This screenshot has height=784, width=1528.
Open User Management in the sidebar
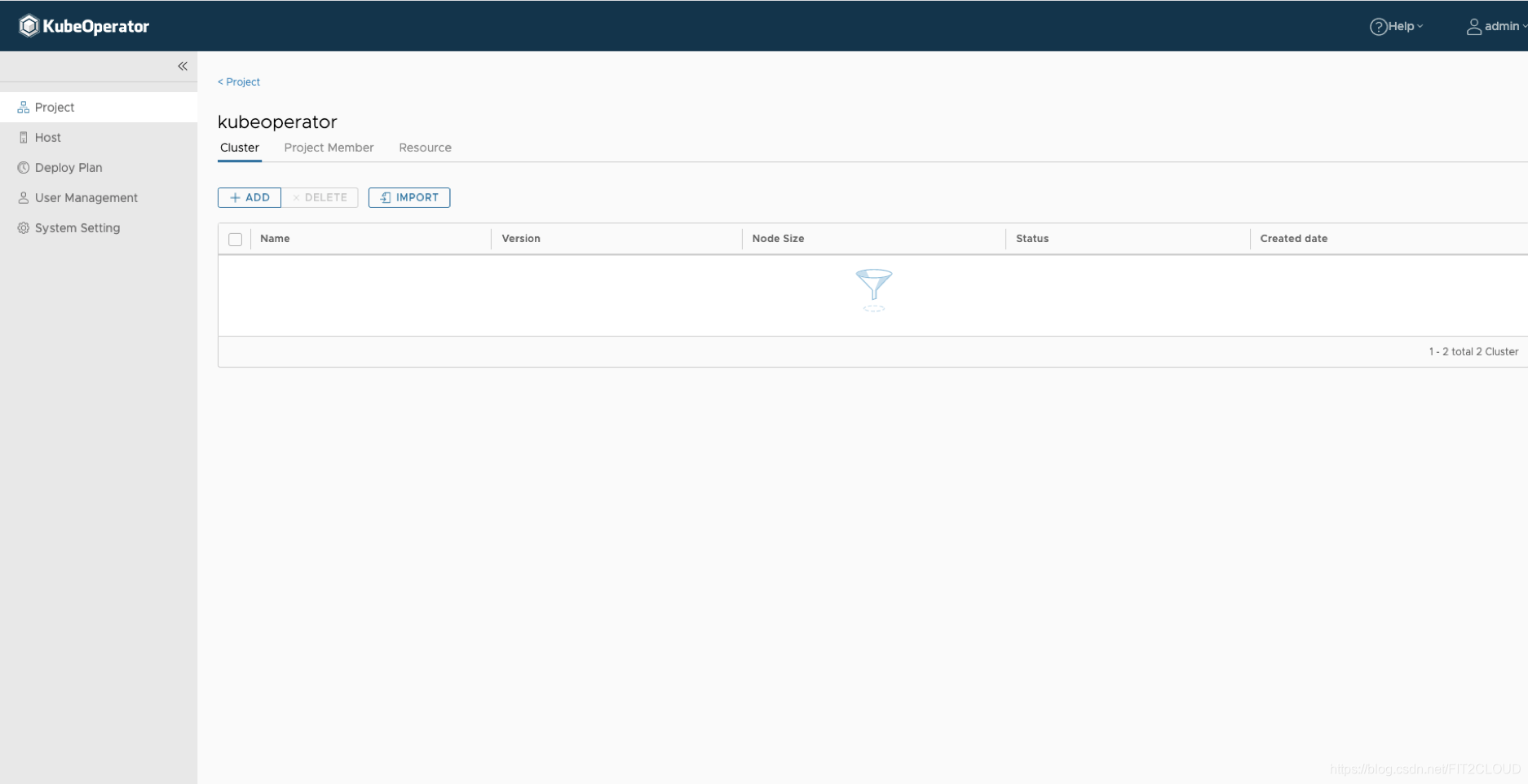point(99,198)
